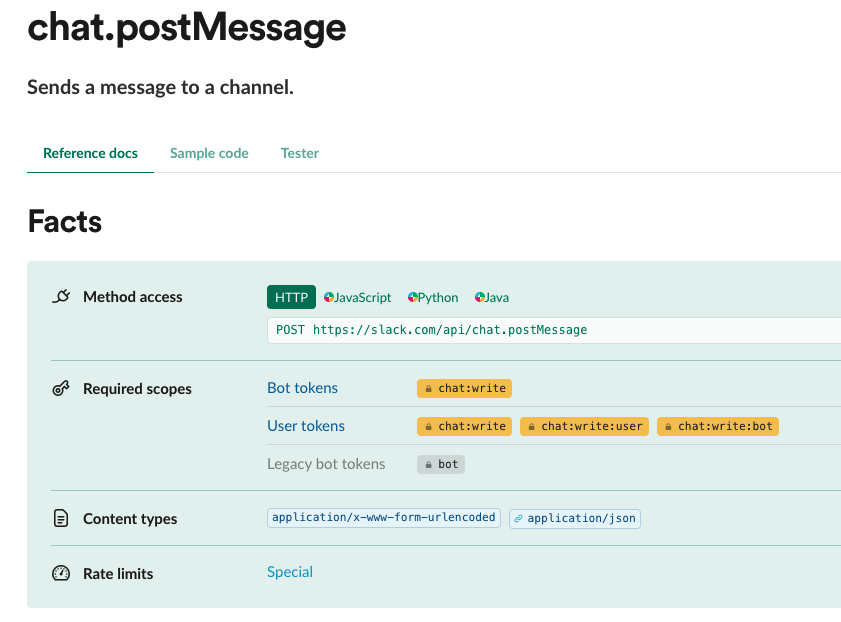Viewport: 841px width, 622px height.
Task: Click the lock icon in bot badge
Action: (429, 465)
